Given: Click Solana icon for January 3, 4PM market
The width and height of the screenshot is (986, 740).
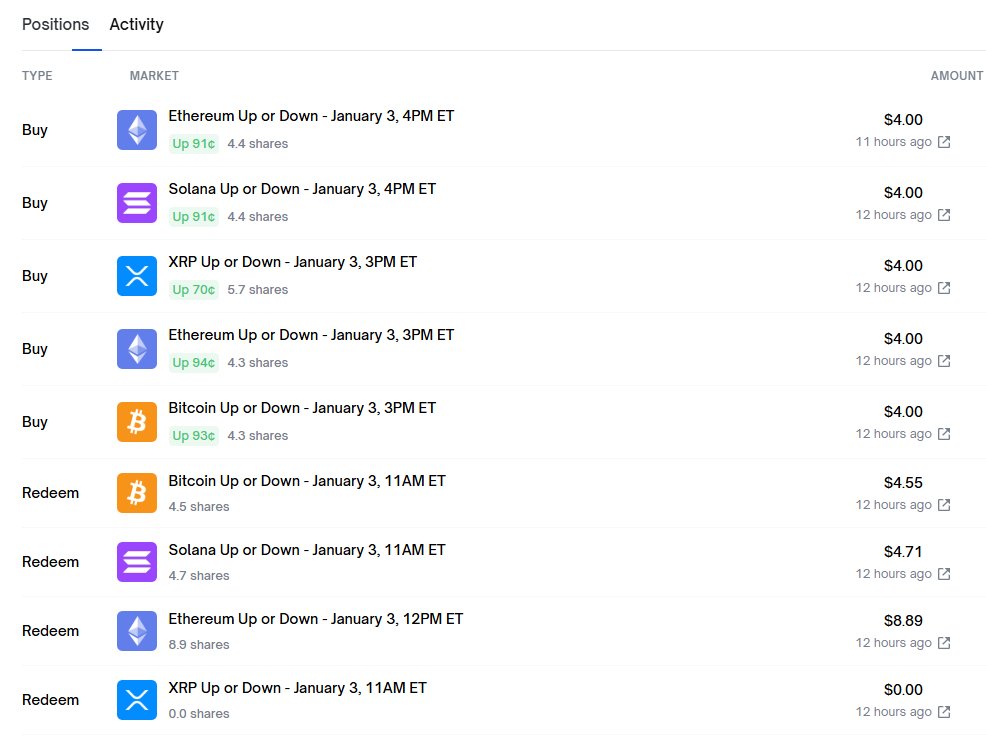Looking at the screenshot, I should (x=137, y=203).
